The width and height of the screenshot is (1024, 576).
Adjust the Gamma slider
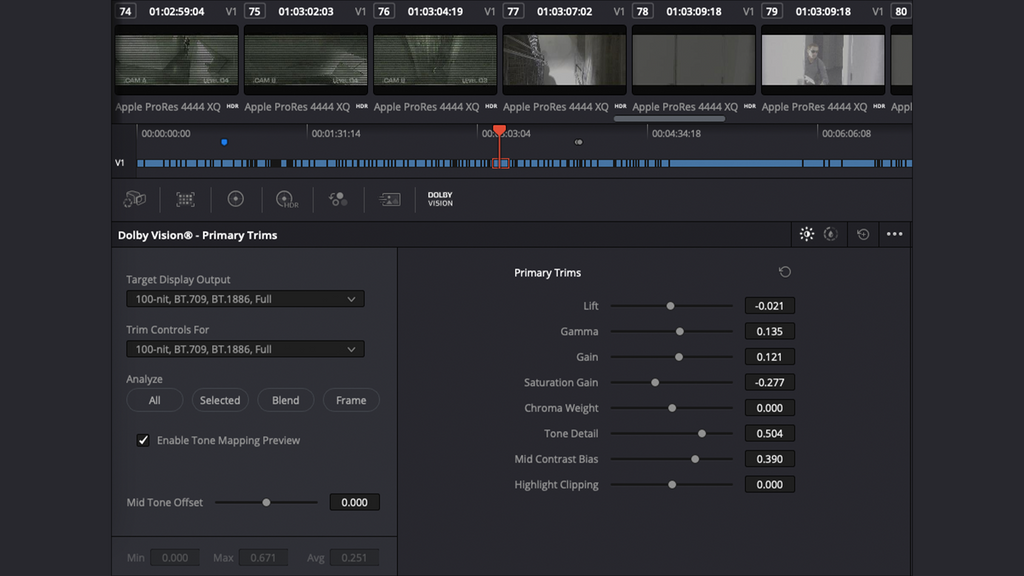[680, 331]
